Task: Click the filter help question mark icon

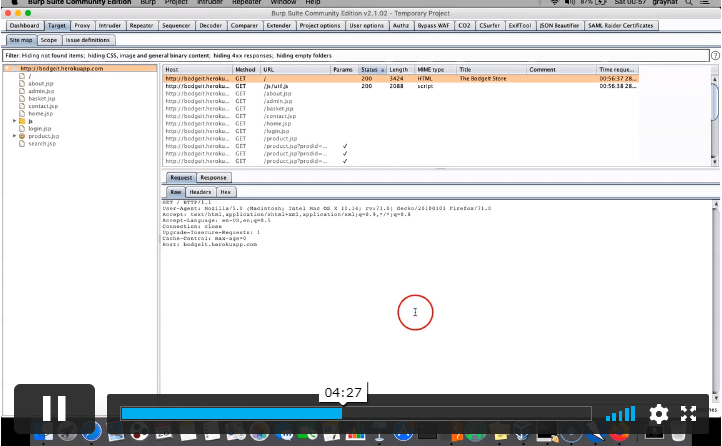Action: pos(715,56)
